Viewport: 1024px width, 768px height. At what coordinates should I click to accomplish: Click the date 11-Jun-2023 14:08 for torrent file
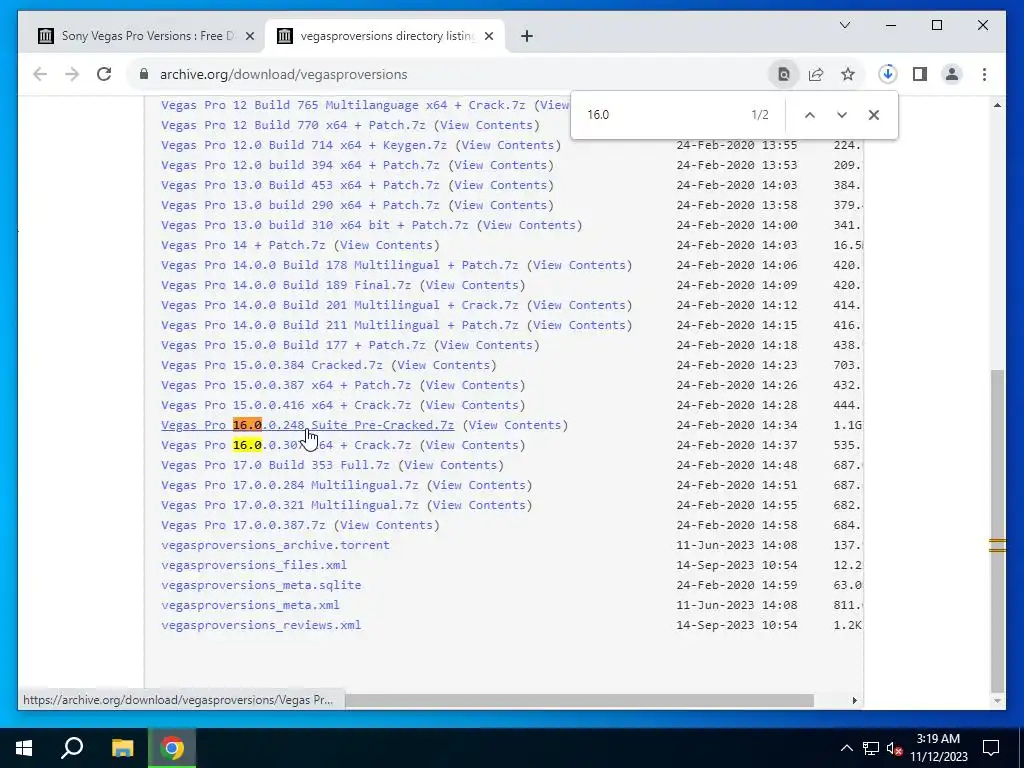tap(736, 545)
